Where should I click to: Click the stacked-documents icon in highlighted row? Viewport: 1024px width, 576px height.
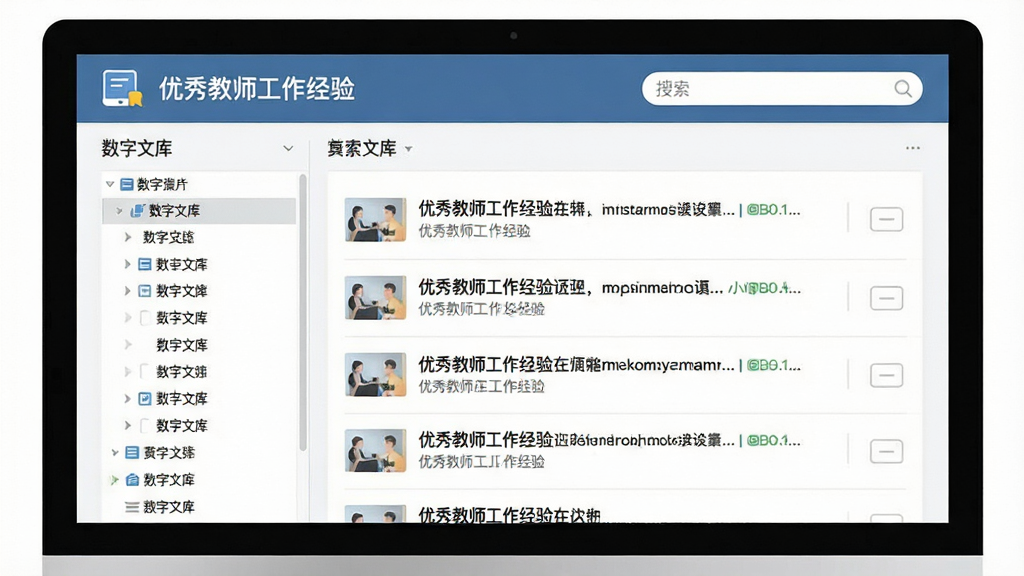(x=137, y=211)
